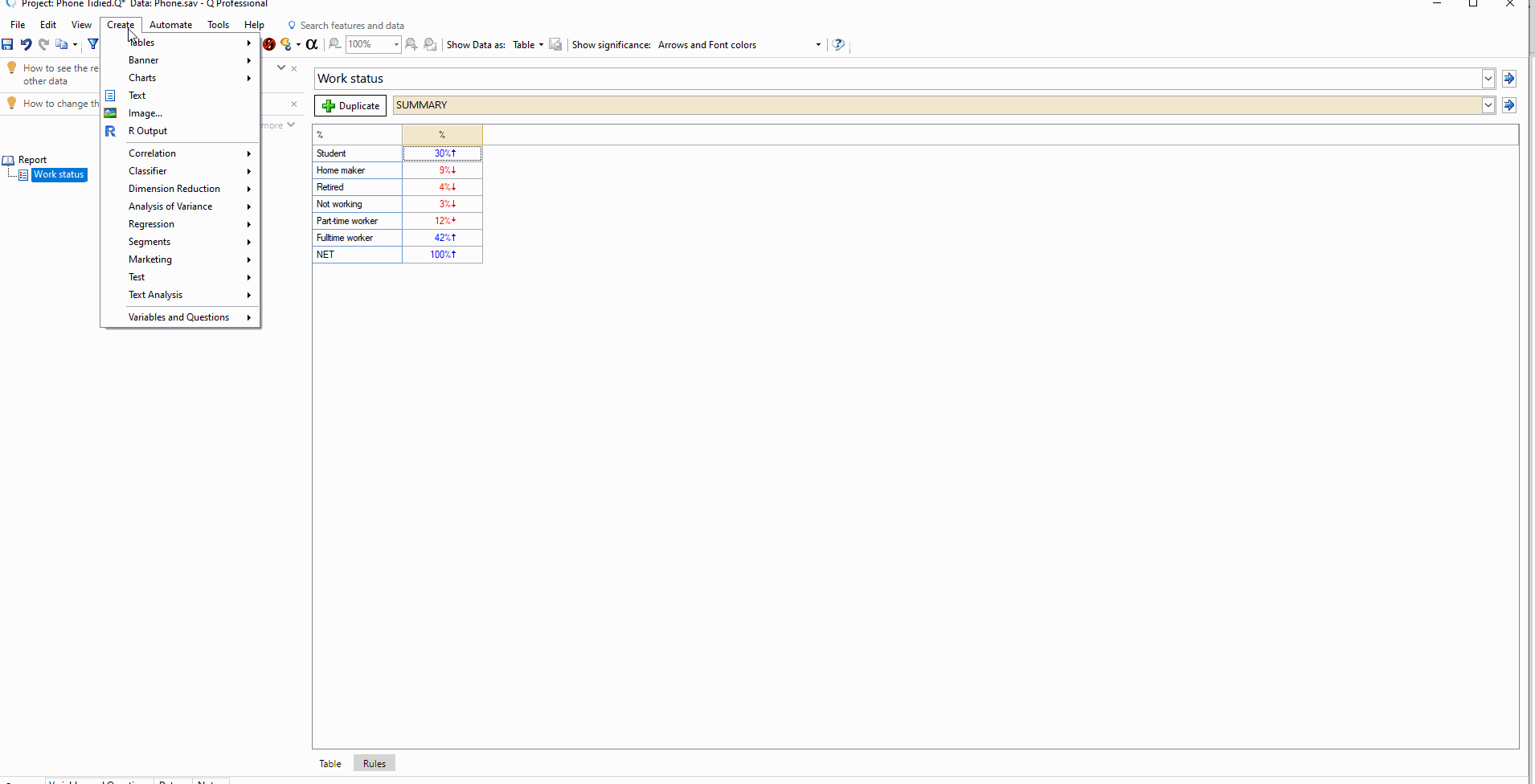Expand the Show significance dropdown
Image resolution: width=1535 pixels, height=784 pixels.
818,45
